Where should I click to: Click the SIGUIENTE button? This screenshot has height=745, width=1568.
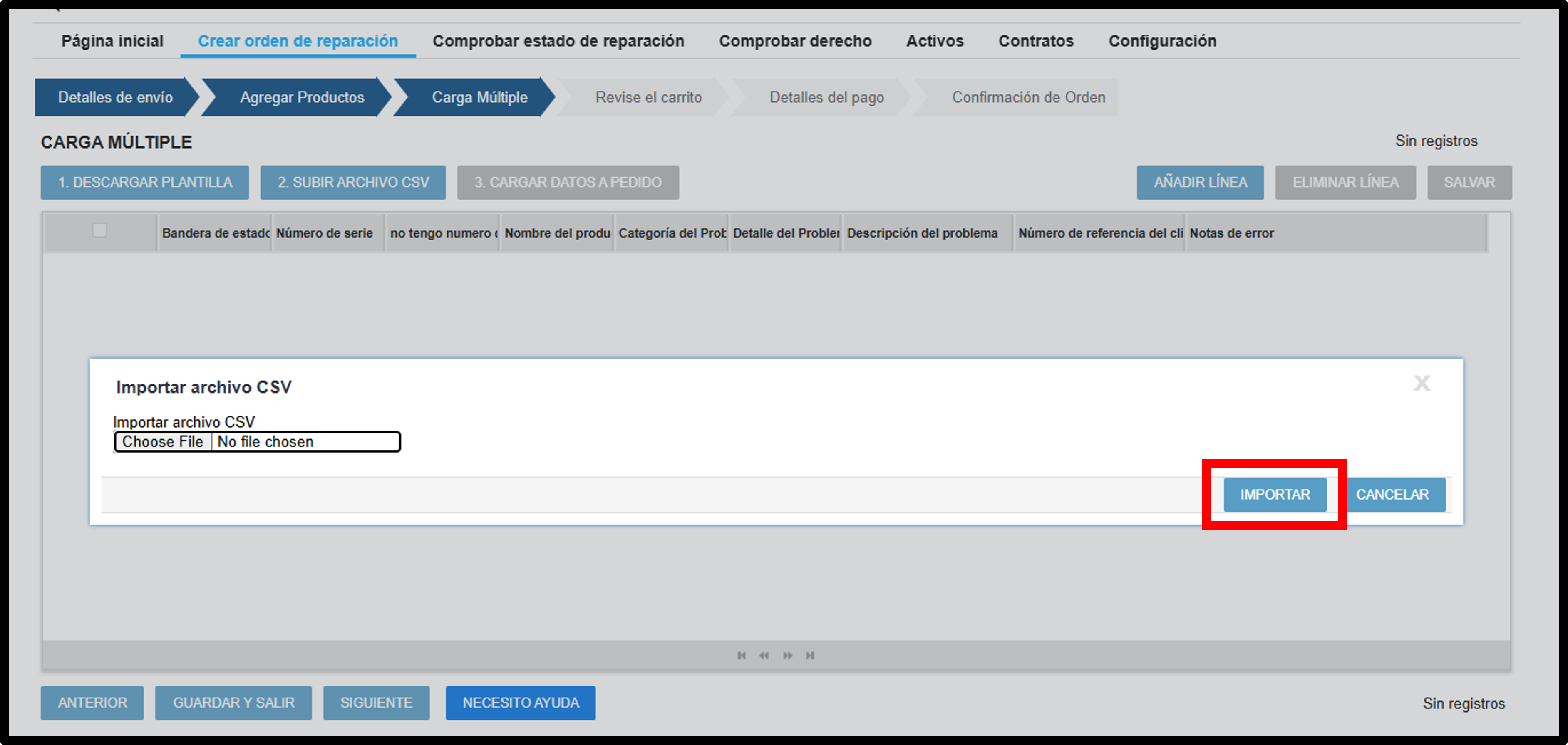pos(376,703)
